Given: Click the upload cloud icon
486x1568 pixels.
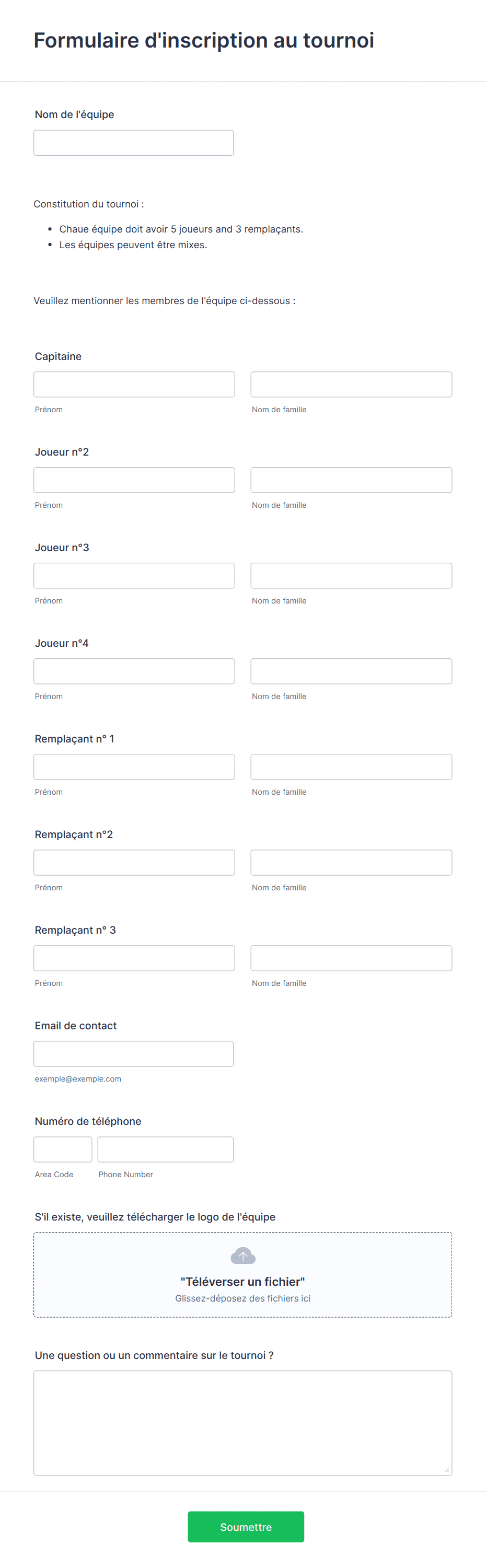Looking at the screenshot, I should click(242, 1255).
